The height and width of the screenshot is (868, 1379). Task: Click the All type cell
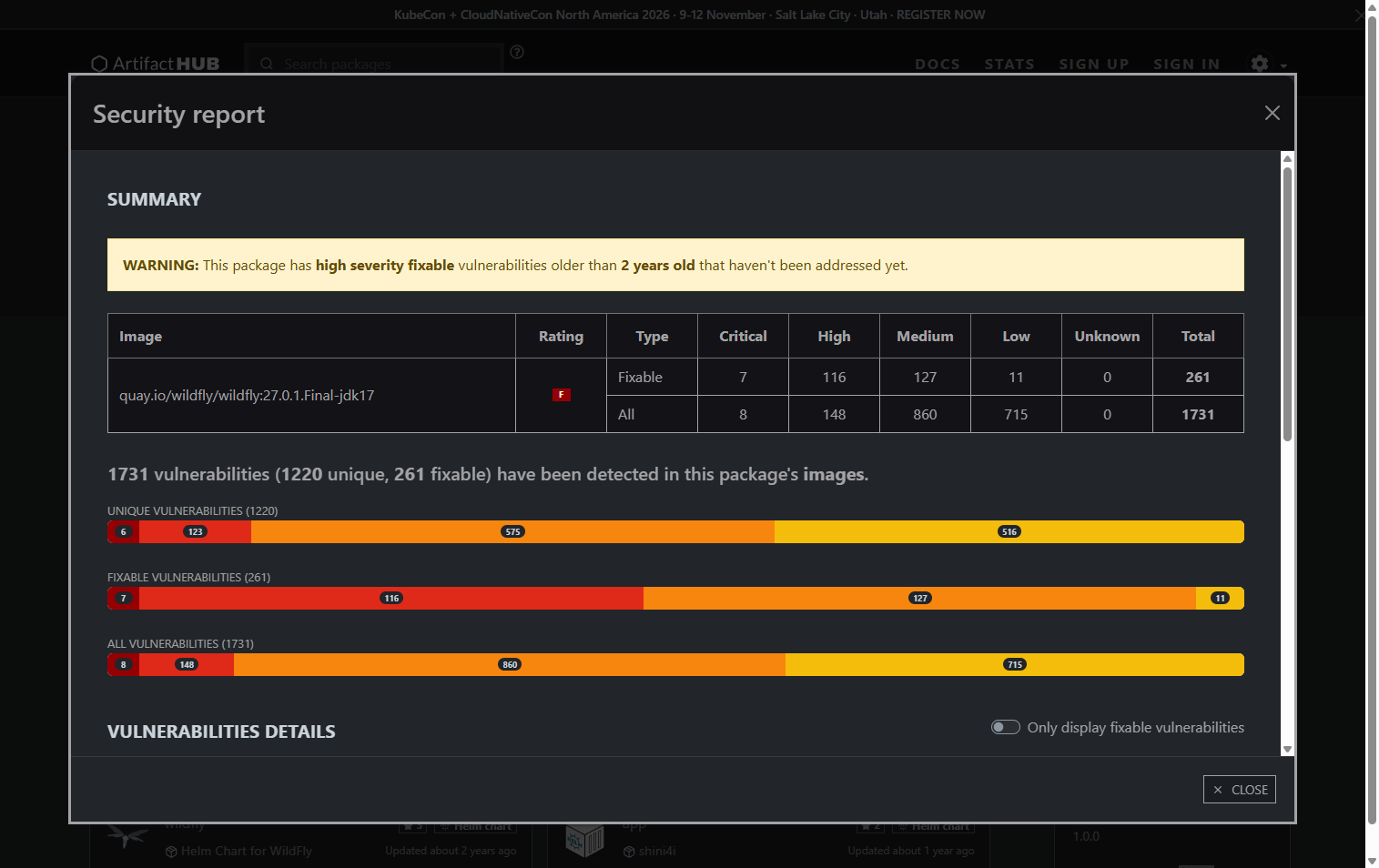[652, 414]
